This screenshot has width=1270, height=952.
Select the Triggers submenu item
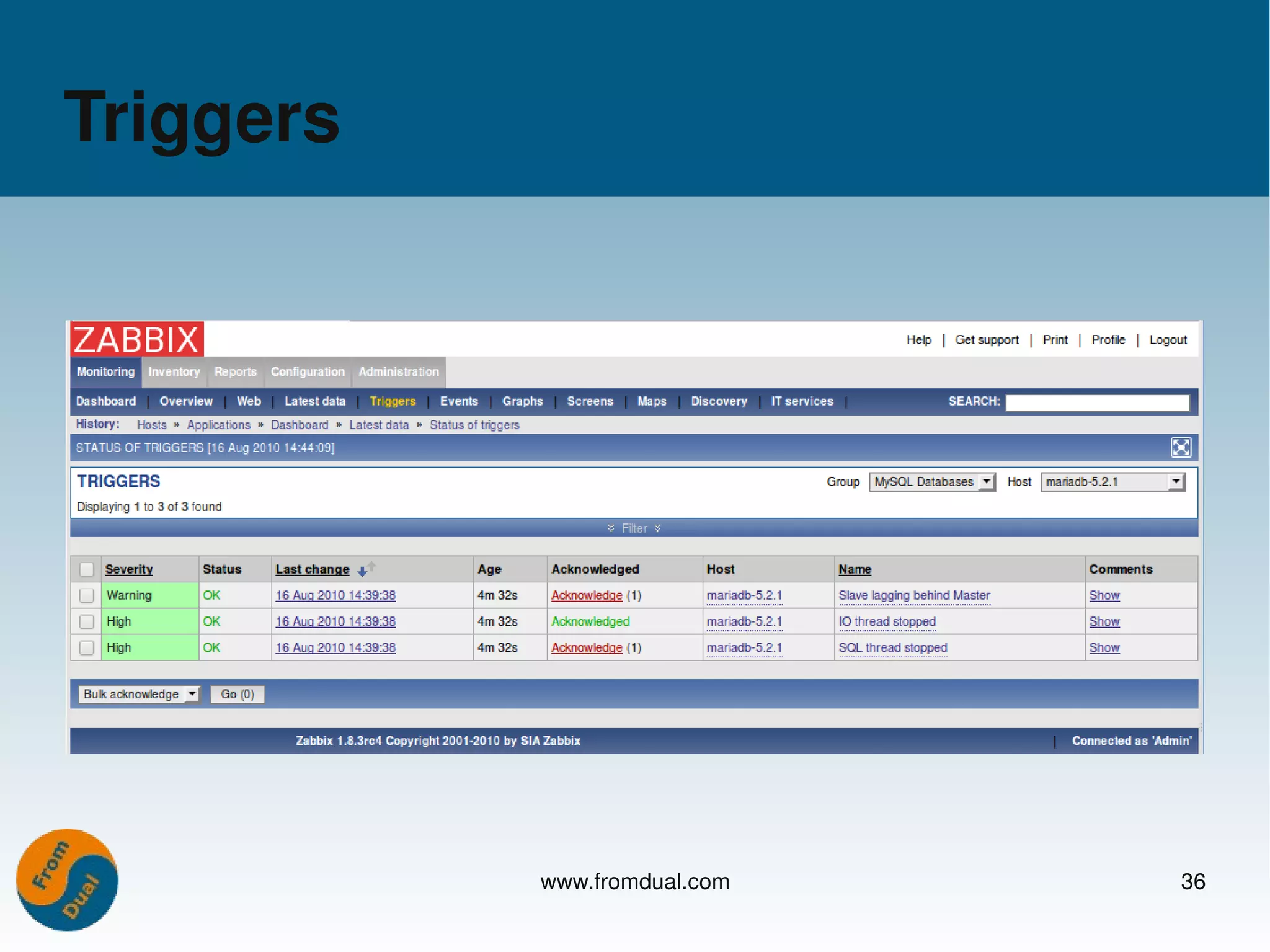[x=393, y=401]
